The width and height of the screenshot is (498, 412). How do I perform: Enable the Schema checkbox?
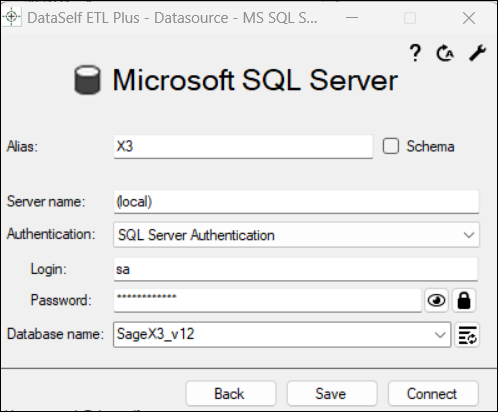pyautogui.click(x=391, y=146)
